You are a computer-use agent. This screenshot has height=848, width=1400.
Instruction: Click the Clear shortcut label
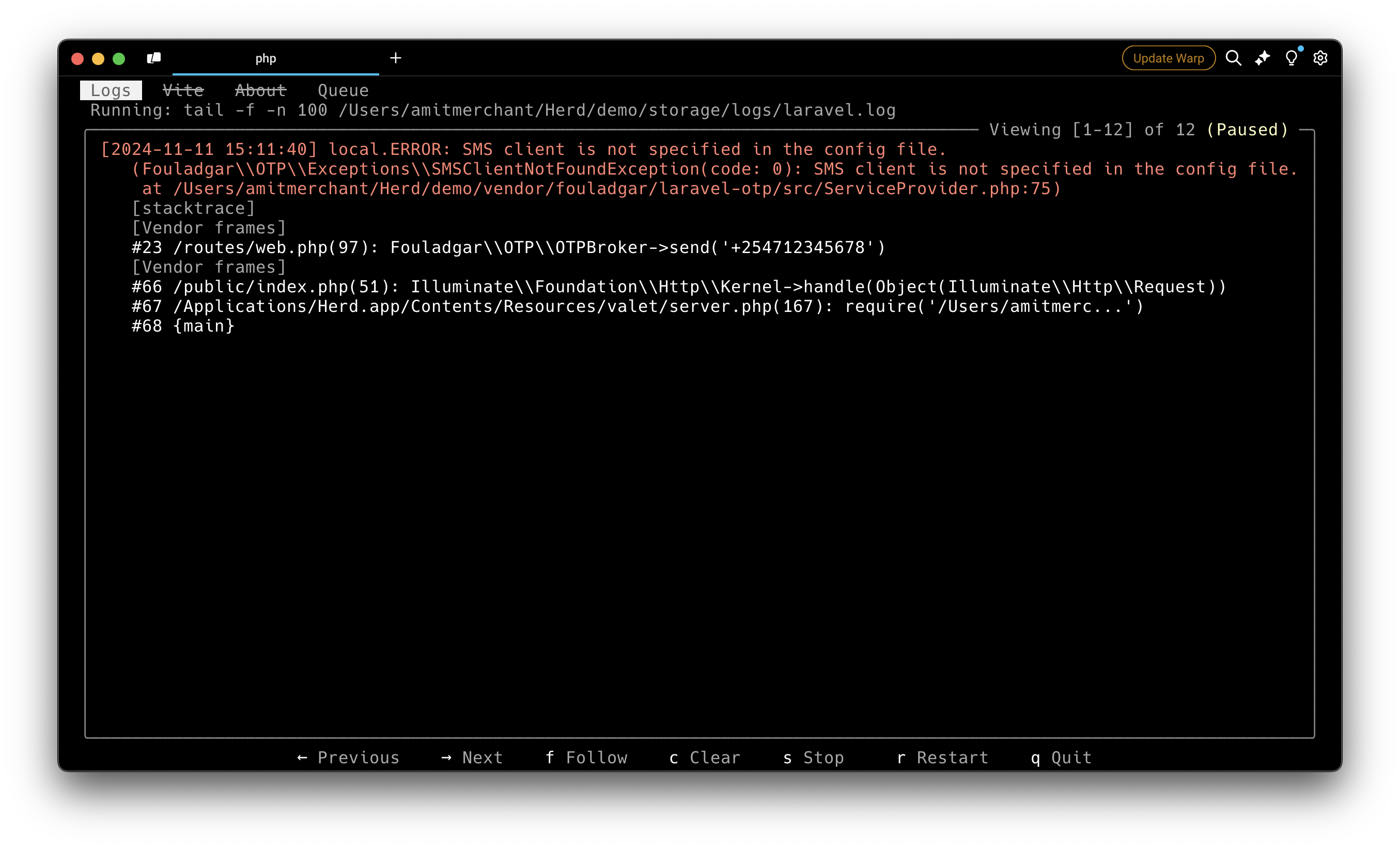coord(705,757)
